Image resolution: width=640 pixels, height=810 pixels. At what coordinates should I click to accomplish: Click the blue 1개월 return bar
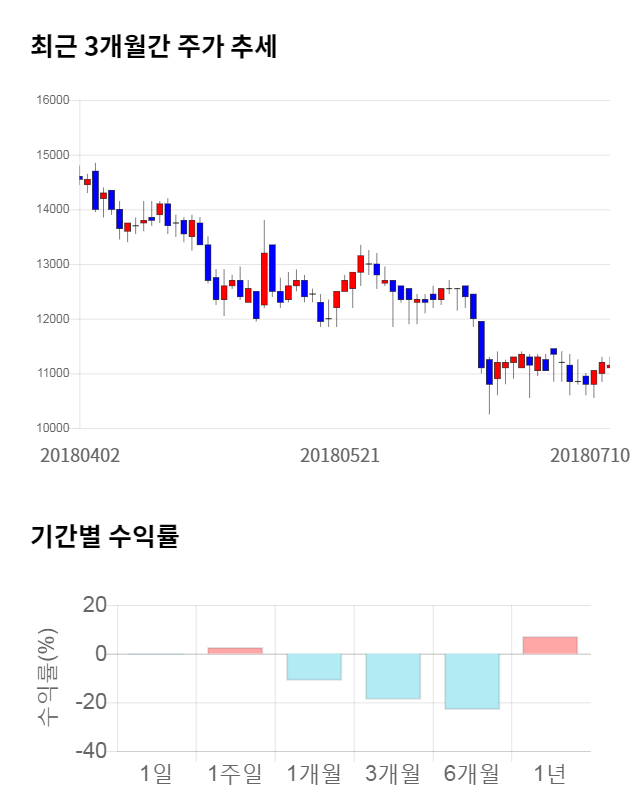(x=314, y=667)
